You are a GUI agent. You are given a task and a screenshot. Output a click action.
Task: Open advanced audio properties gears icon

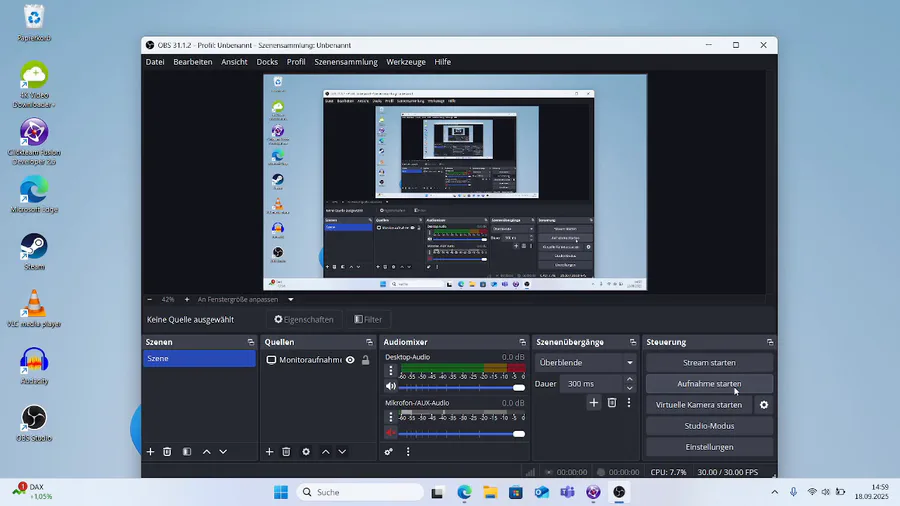(x=389, y=452)
